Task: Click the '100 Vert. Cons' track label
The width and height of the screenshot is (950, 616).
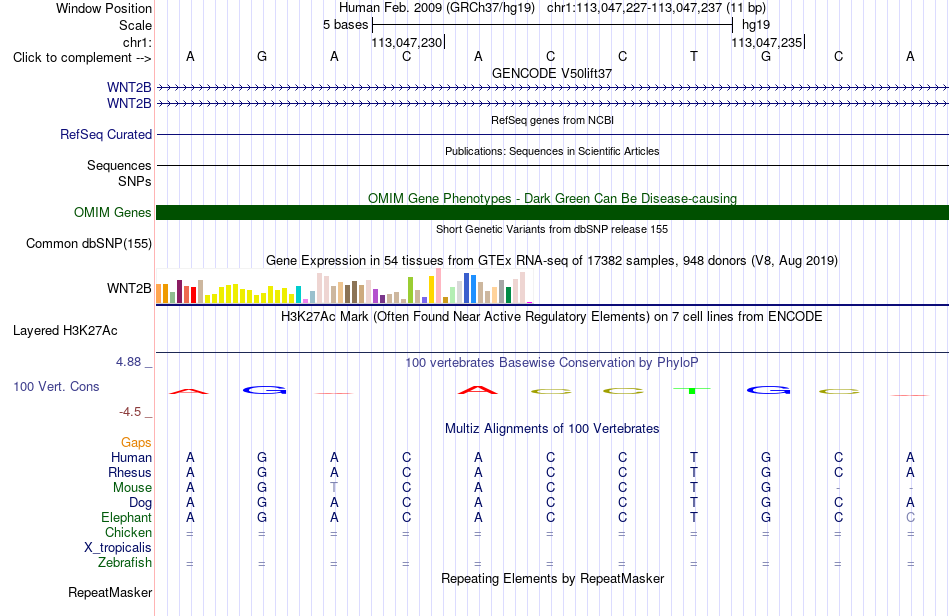Action: point(56,386)
